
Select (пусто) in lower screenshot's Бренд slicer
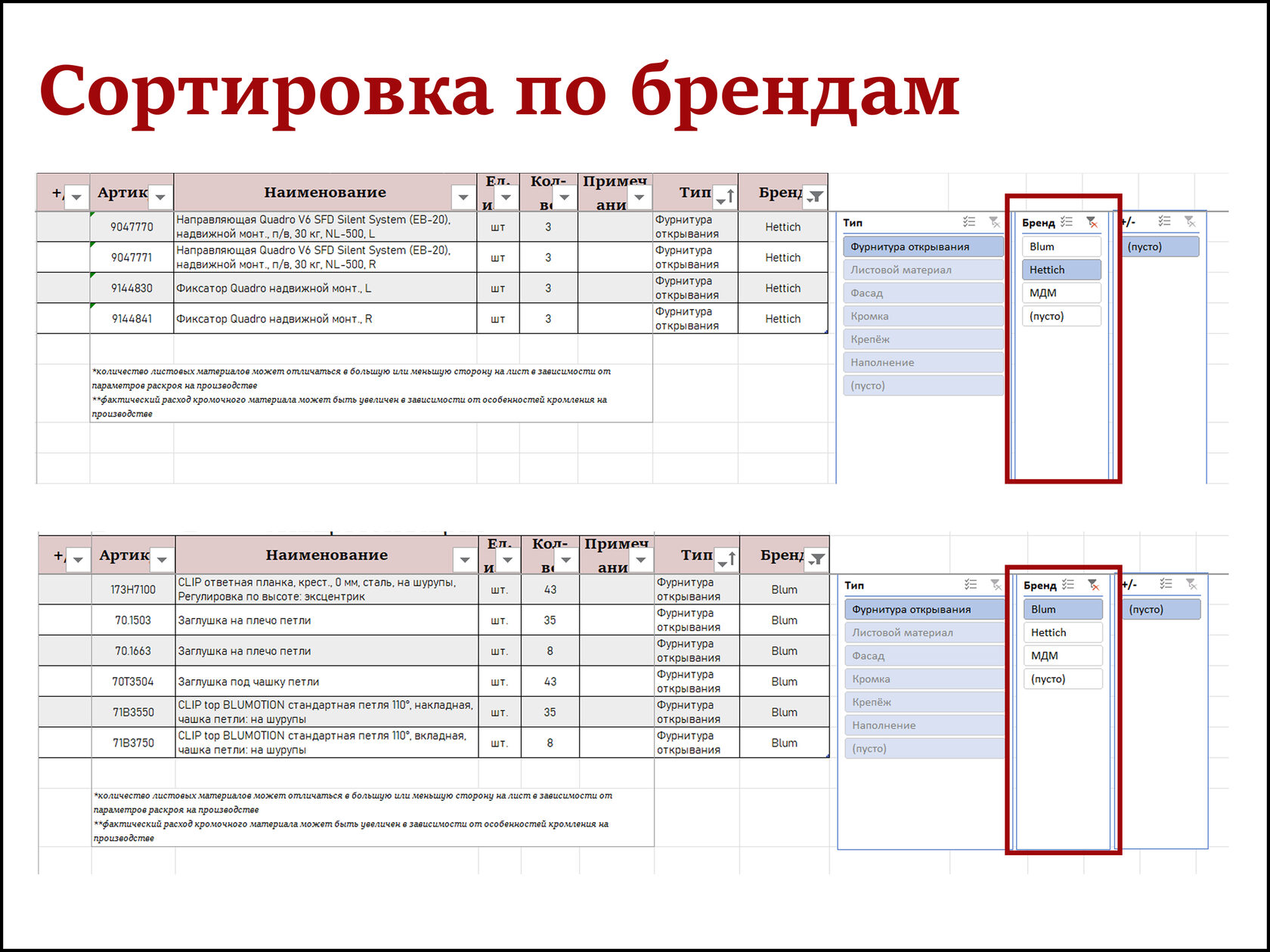(1063, 678)
